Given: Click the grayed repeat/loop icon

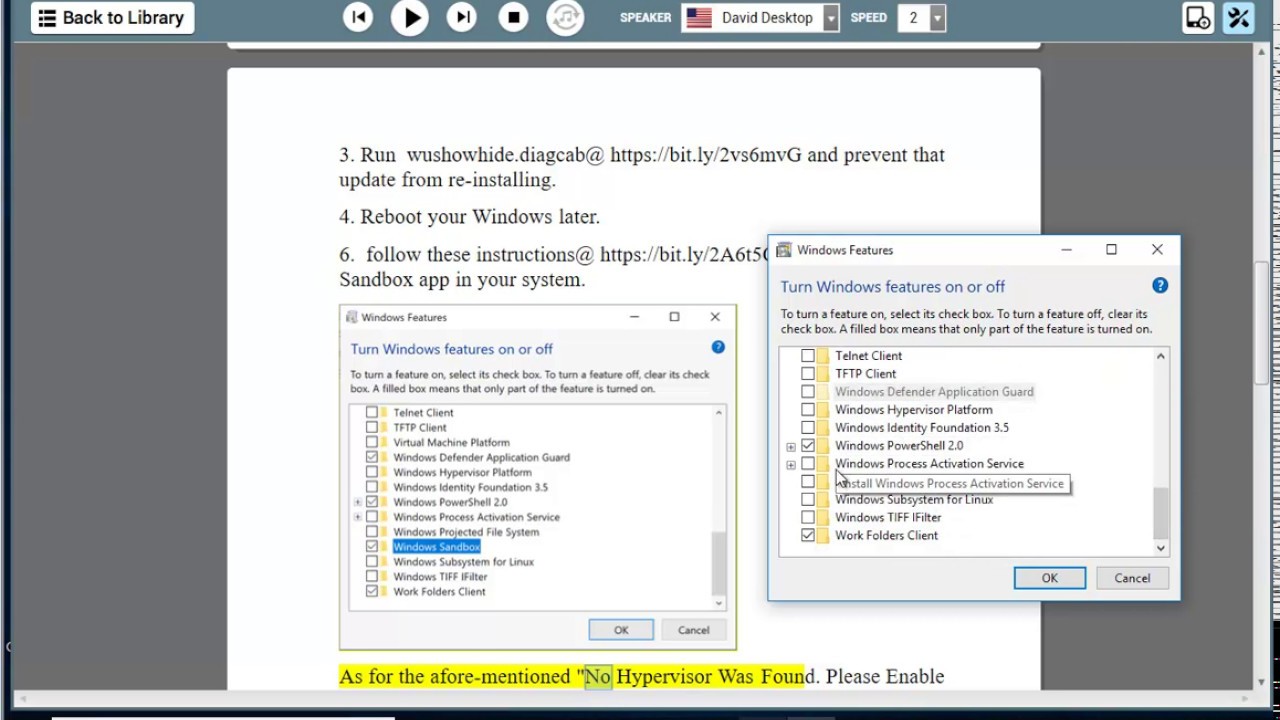Looking at the screenshot, I should point(565,17).
